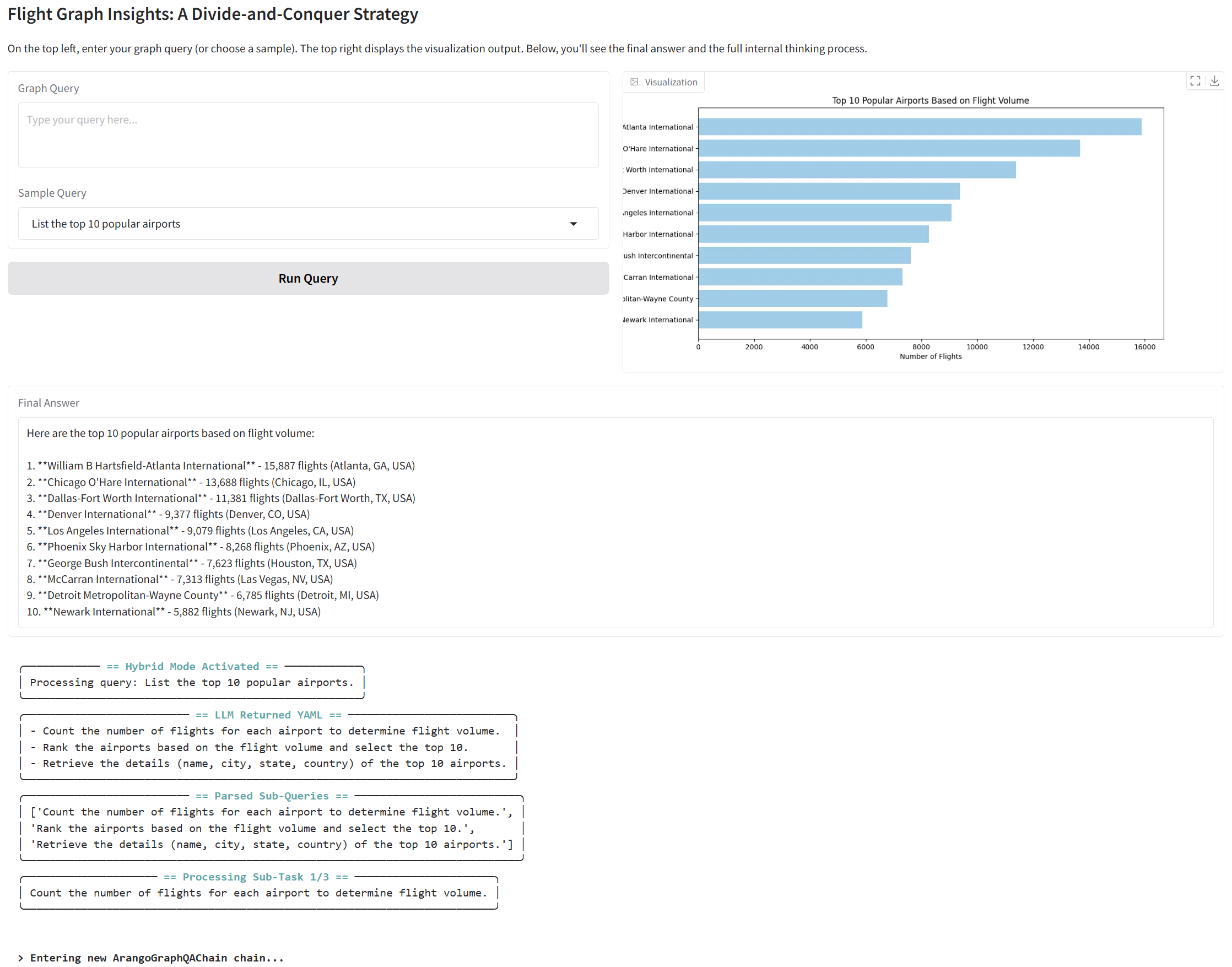
Task: Click the O'Hare International bar
Action: point(888,148)
